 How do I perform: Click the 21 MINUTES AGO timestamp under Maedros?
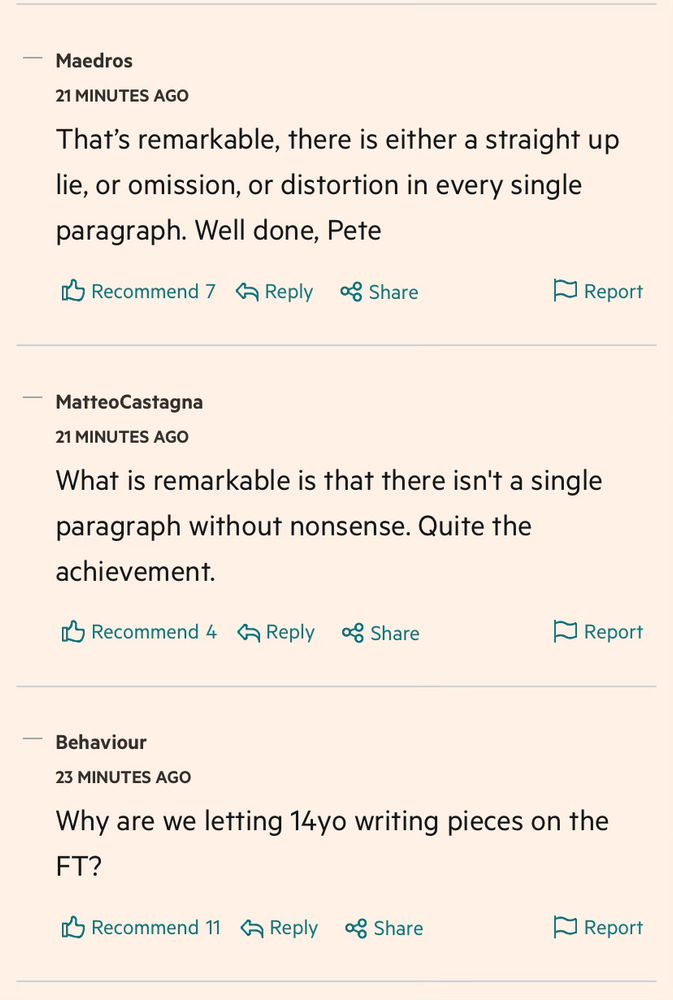(122, 96)
